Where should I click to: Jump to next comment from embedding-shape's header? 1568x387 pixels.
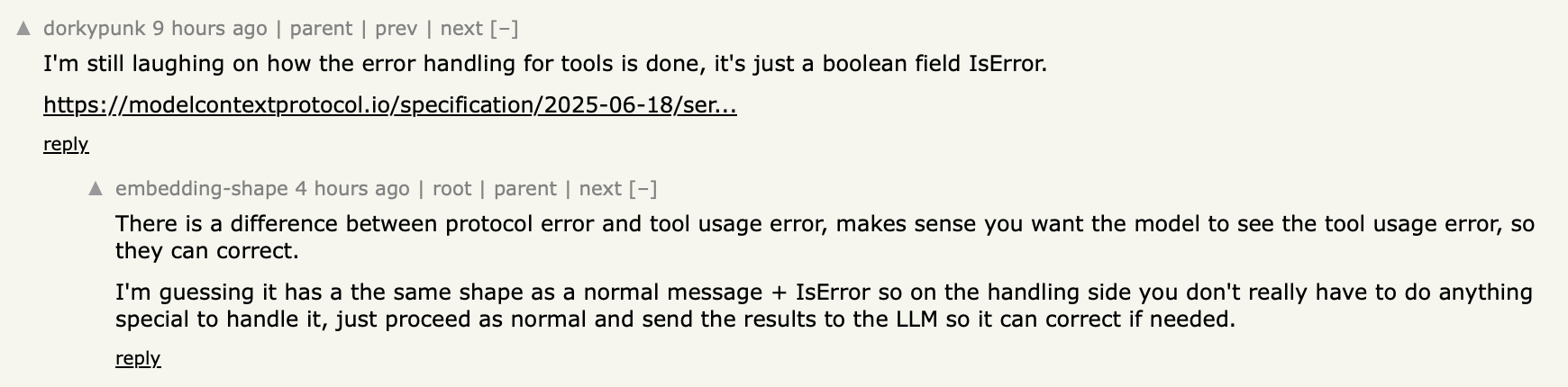pyautogui.click(x=600, y=189)
